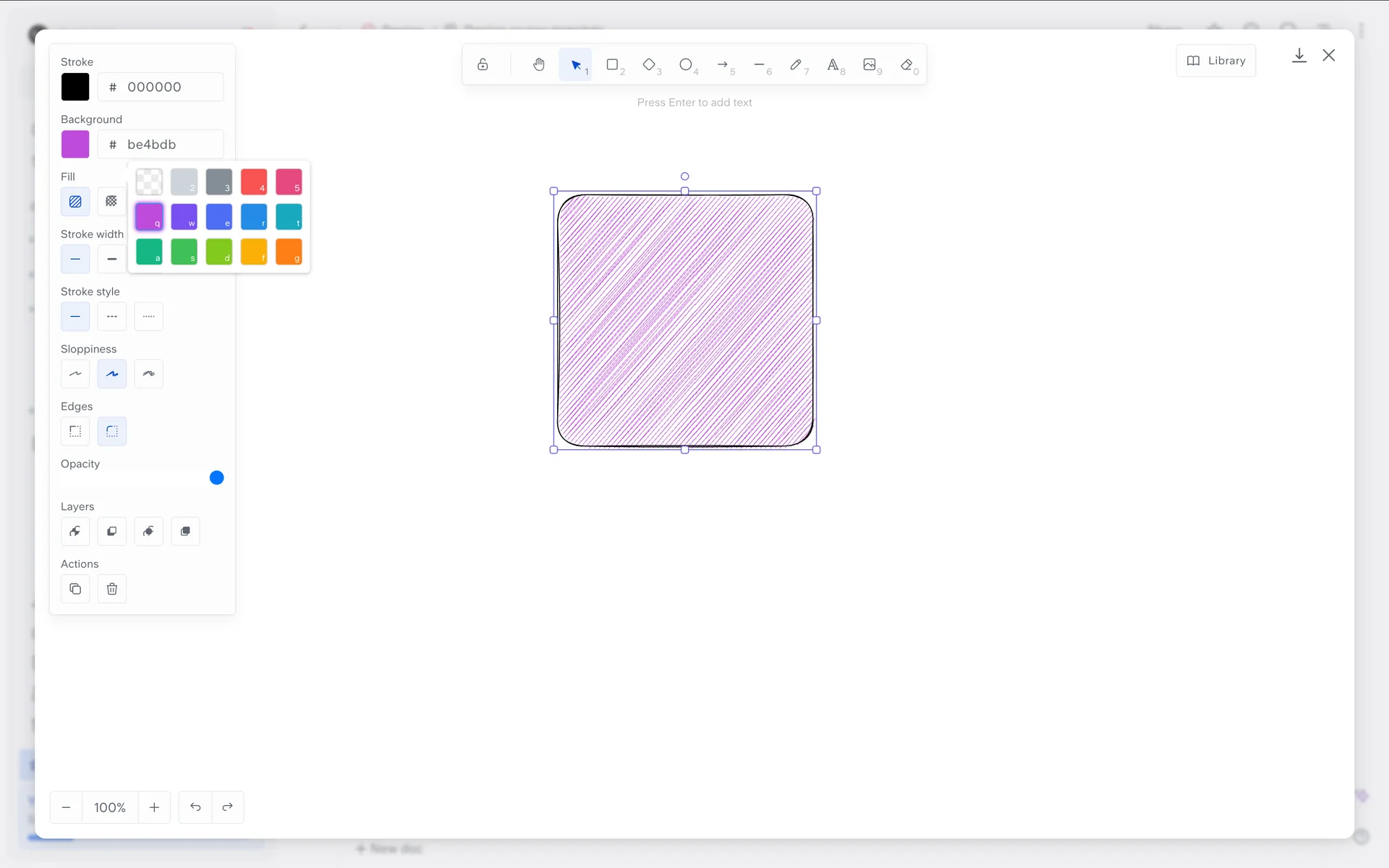
Task: Choose the Insert image tool
Action: point(870,65)
